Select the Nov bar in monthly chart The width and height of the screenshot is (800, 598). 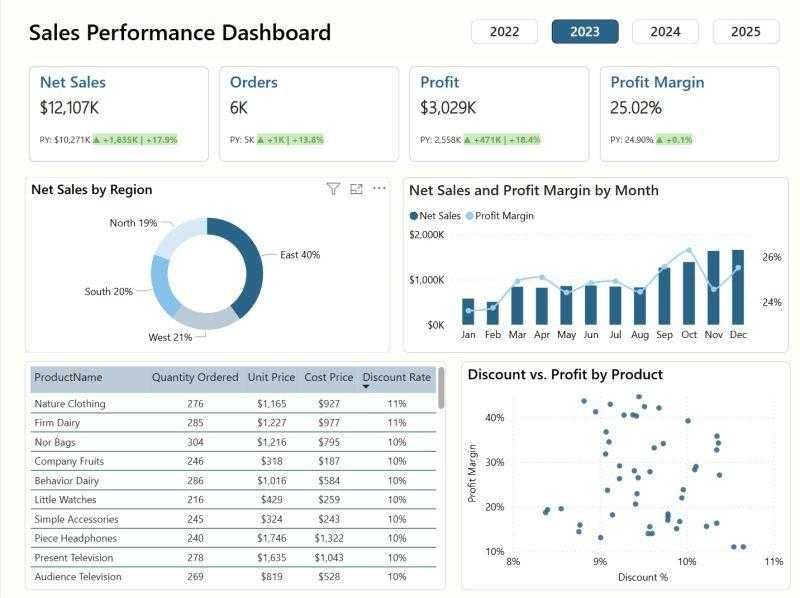(x=713, y=288)
